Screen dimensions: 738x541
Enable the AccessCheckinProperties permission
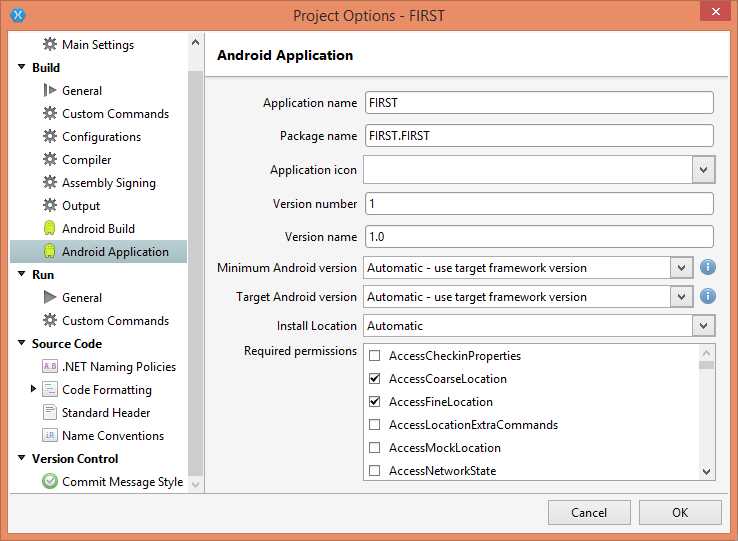[x=375, y=356]
